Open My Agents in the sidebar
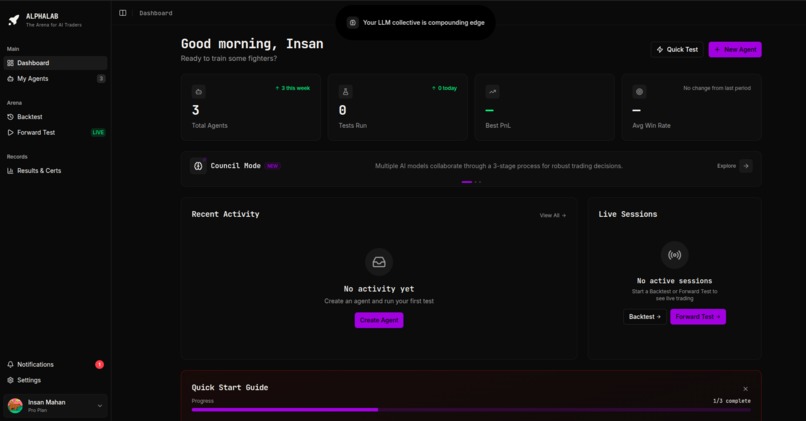This screenshot has width=806, height=421. [x=55, y=79]
